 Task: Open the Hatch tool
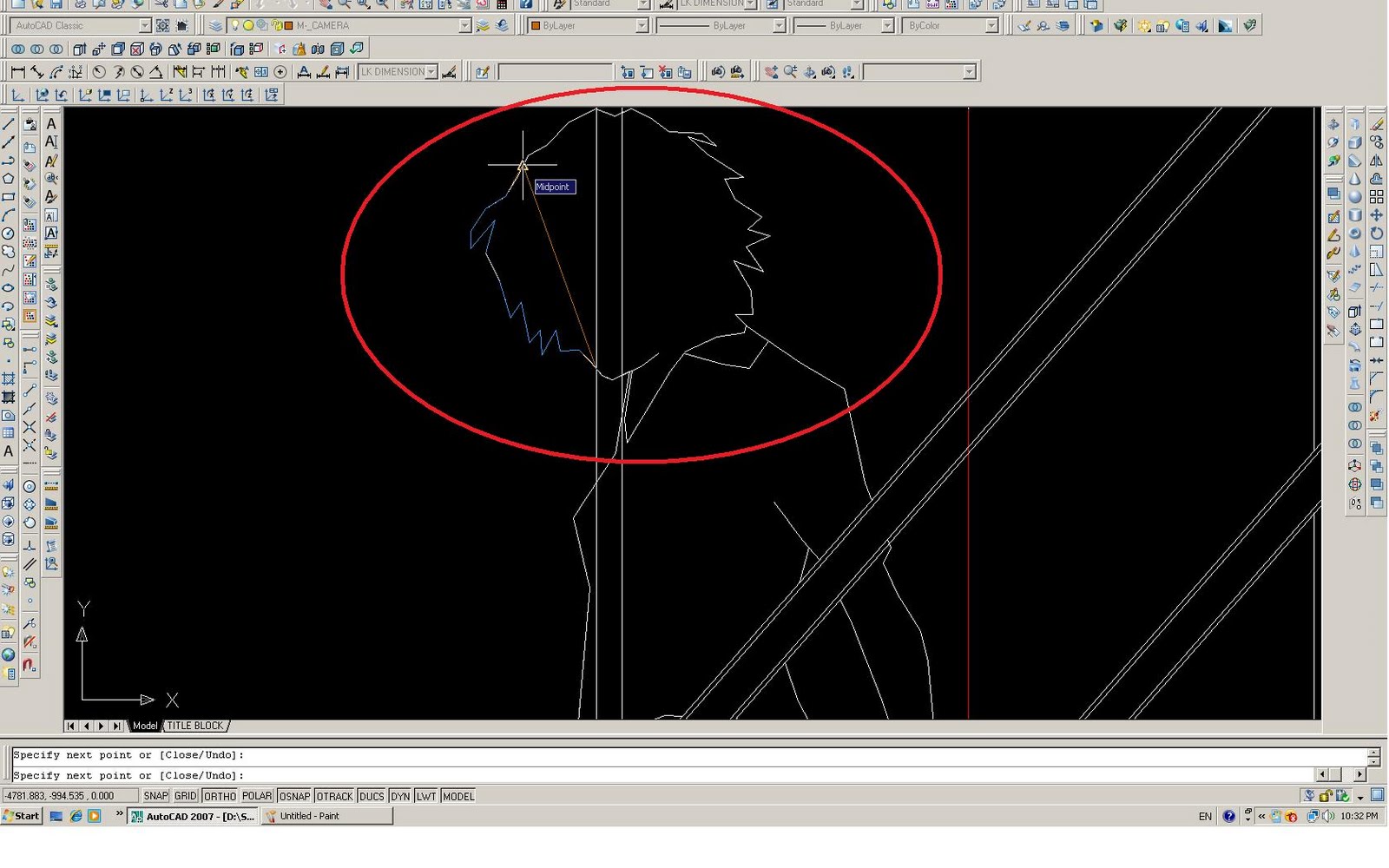(x=10, y=378)
